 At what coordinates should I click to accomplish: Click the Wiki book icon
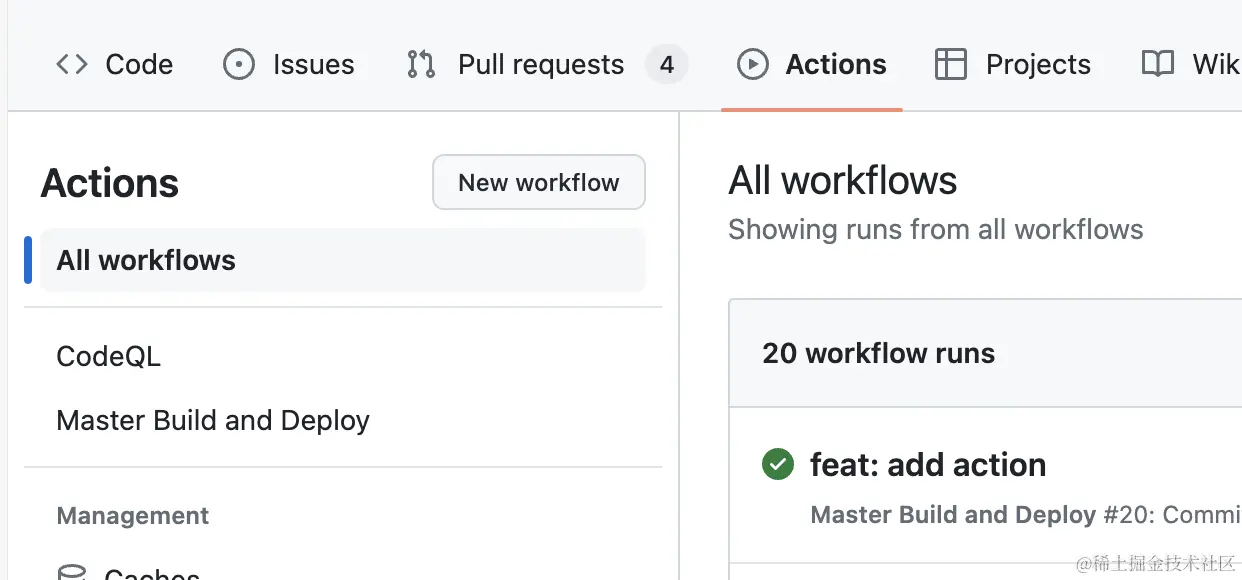[x=1158, y=65]
